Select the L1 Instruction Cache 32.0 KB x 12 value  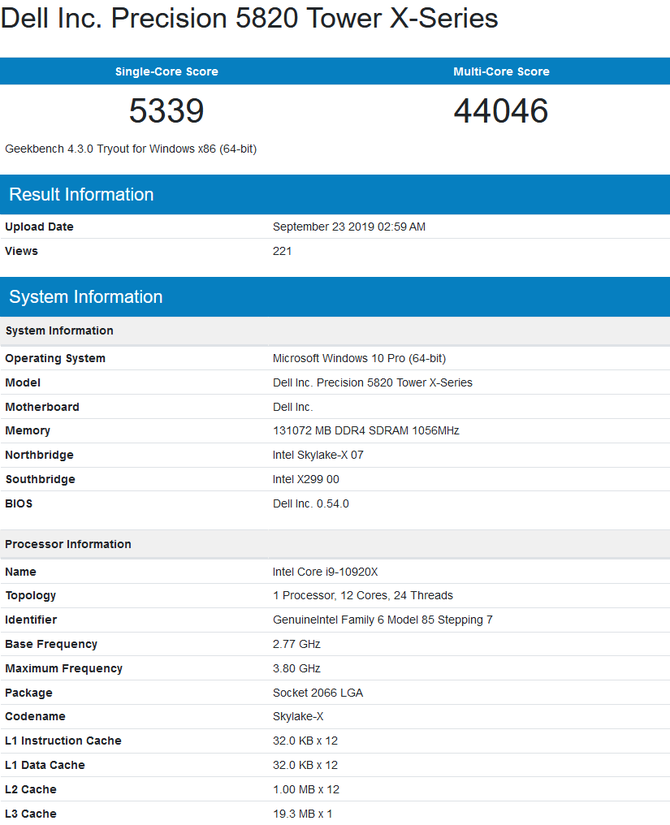305,741
